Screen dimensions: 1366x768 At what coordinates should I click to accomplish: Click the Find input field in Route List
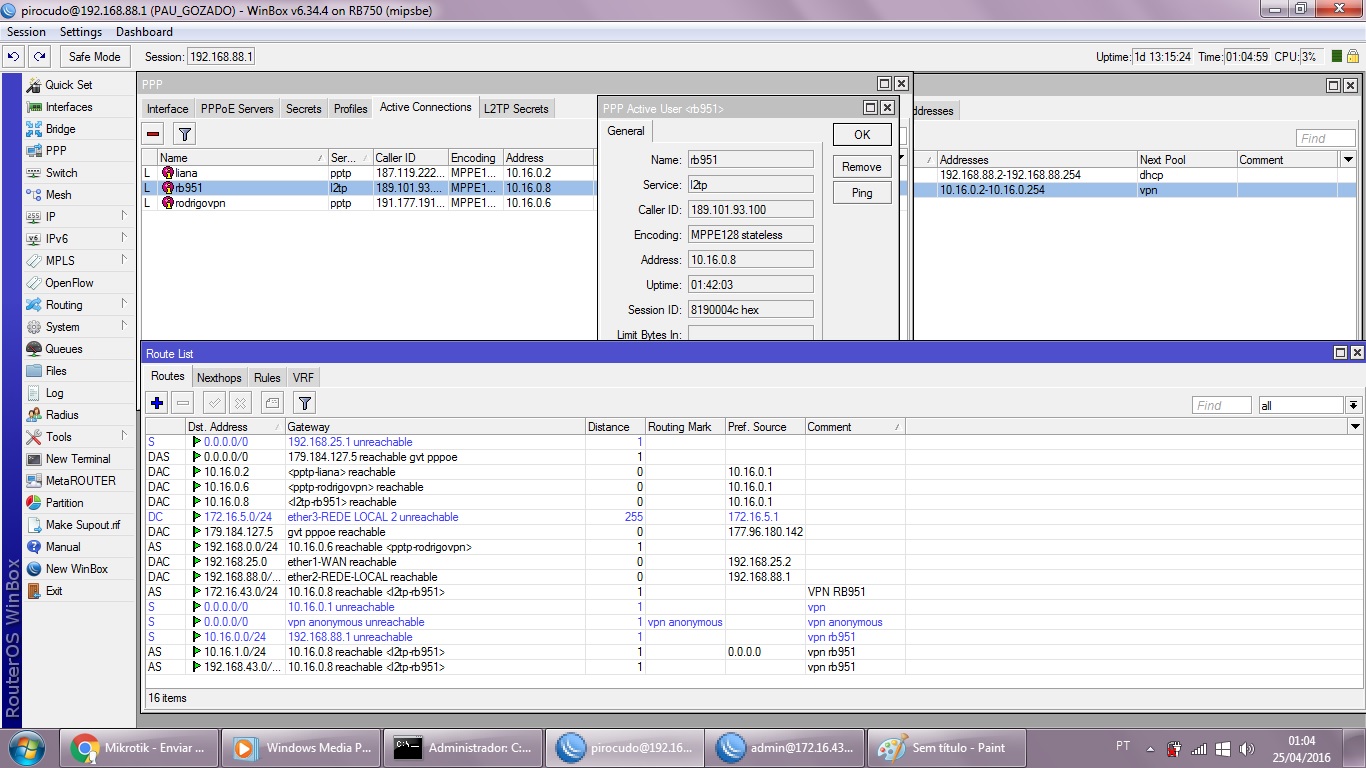tap(1221, 405)
